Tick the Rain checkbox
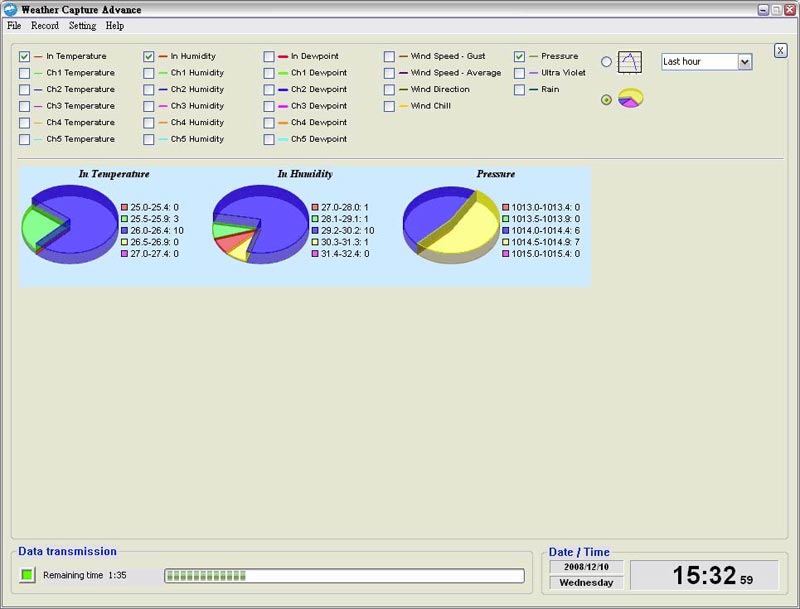 pyautogui.click(x=519, y=89)
